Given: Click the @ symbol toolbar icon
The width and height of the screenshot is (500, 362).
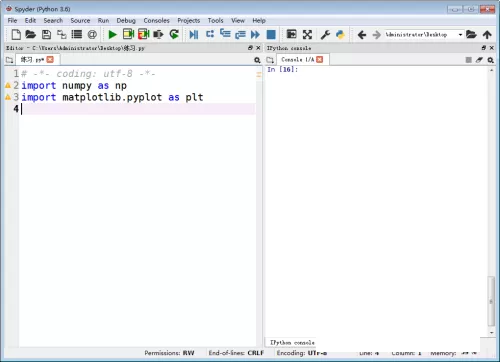Looking at the screenshot, I should pos(92,34).
